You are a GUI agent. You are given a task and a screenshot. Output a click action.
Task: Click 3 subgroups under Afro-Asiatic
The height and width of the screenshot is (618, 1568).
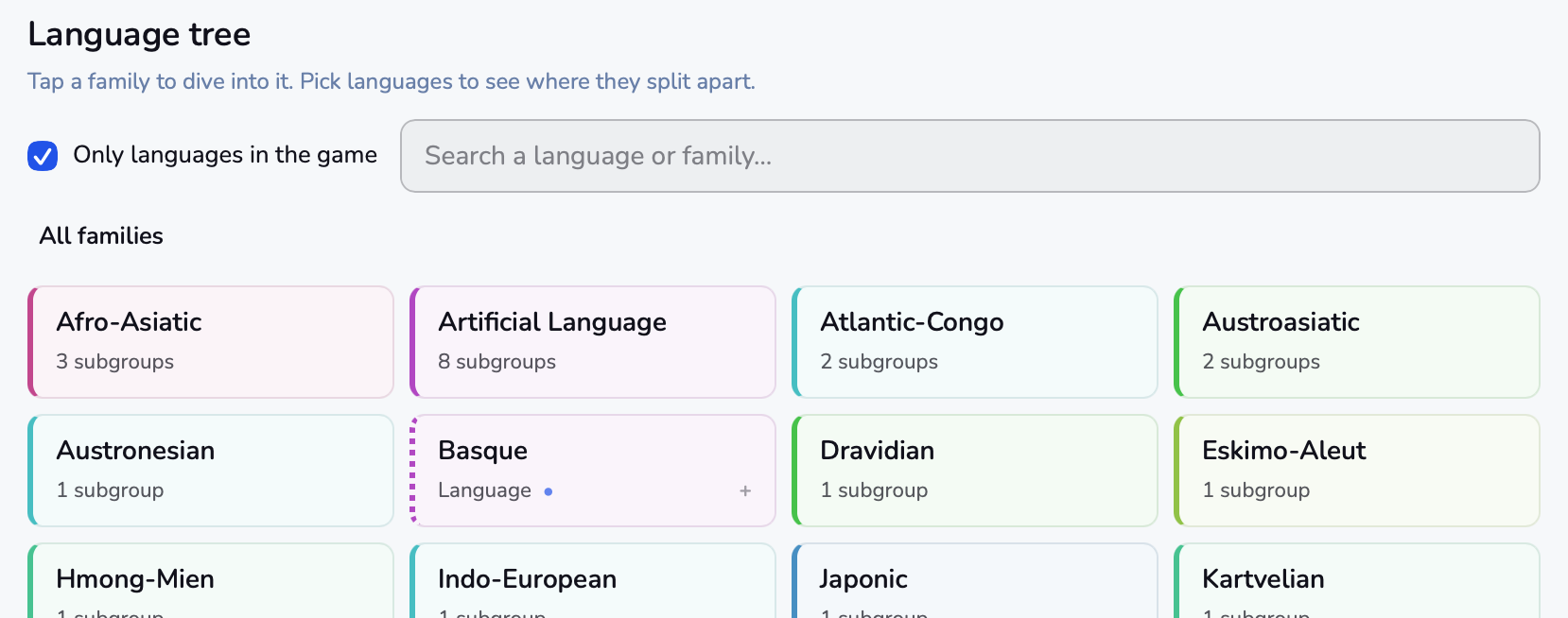pyautogui.click(x=114, y=362)
